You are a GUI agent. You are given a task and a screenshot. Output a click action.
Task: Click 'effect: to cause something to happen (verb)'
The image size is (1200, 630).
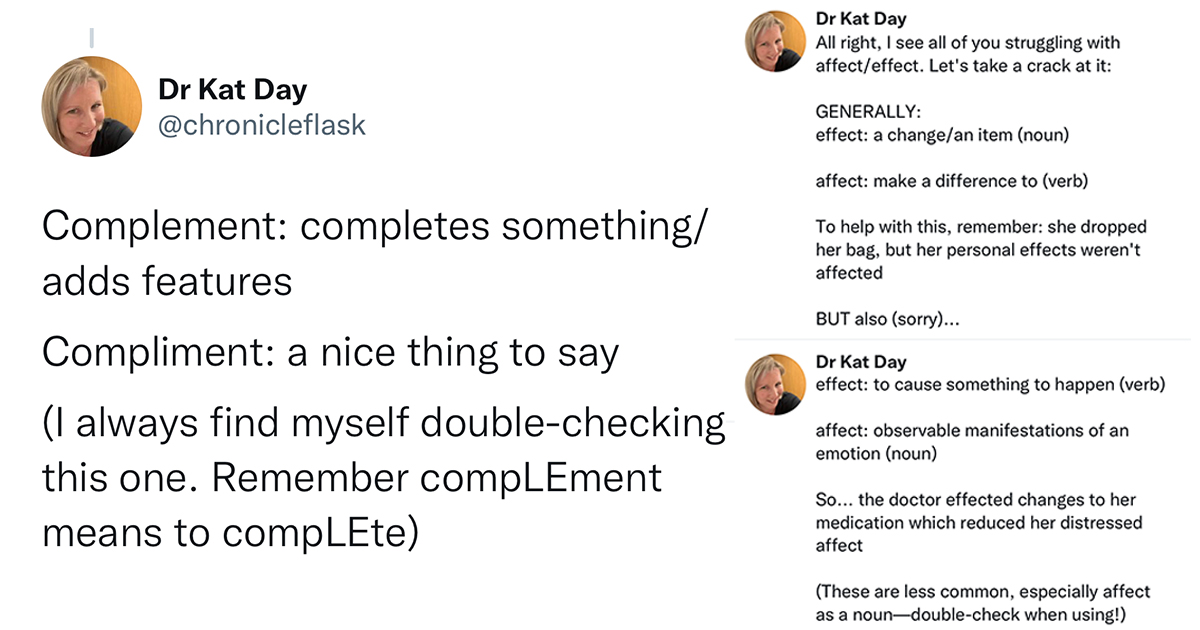(x=990, y=384)
